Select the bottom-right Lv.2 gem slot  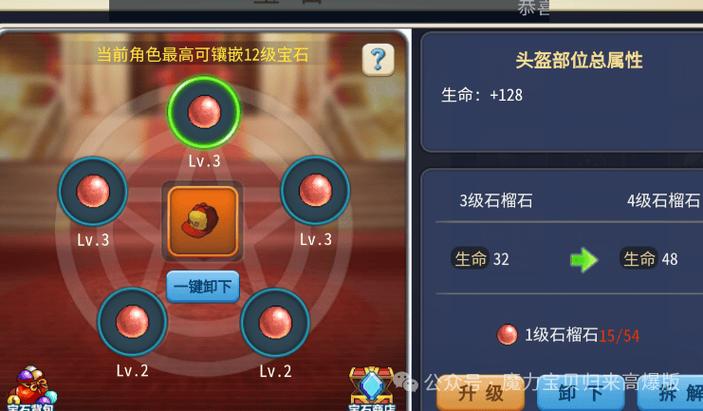275,323
